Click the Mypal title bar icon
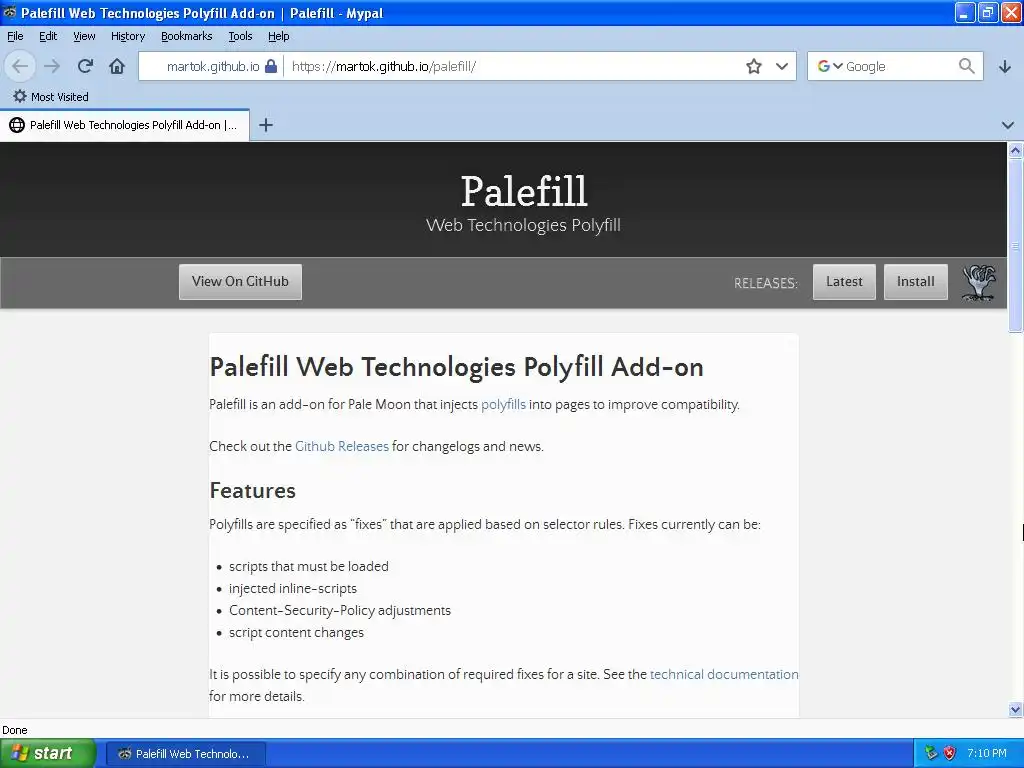Image resolution: width=1024 pixels, height=768 pixels. (9, 12)
